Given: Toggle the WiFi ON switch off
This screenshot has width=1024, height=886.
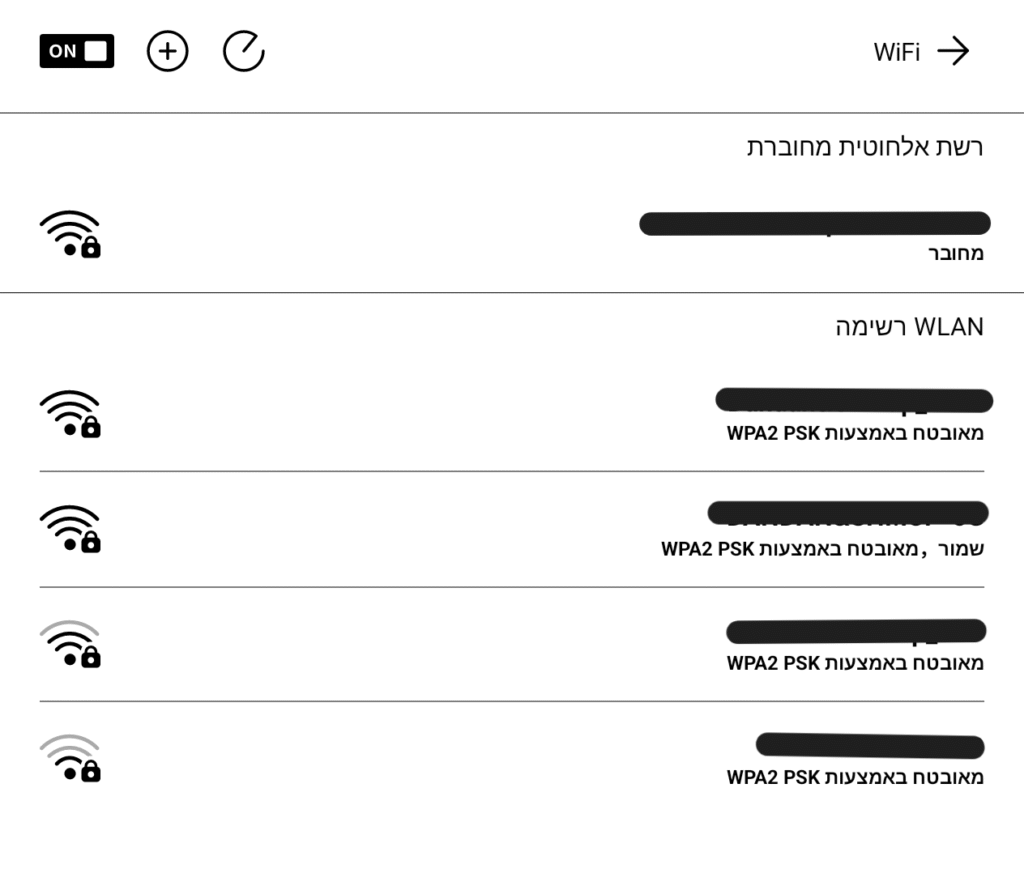Looking at the screenshot, I should 77,51.
